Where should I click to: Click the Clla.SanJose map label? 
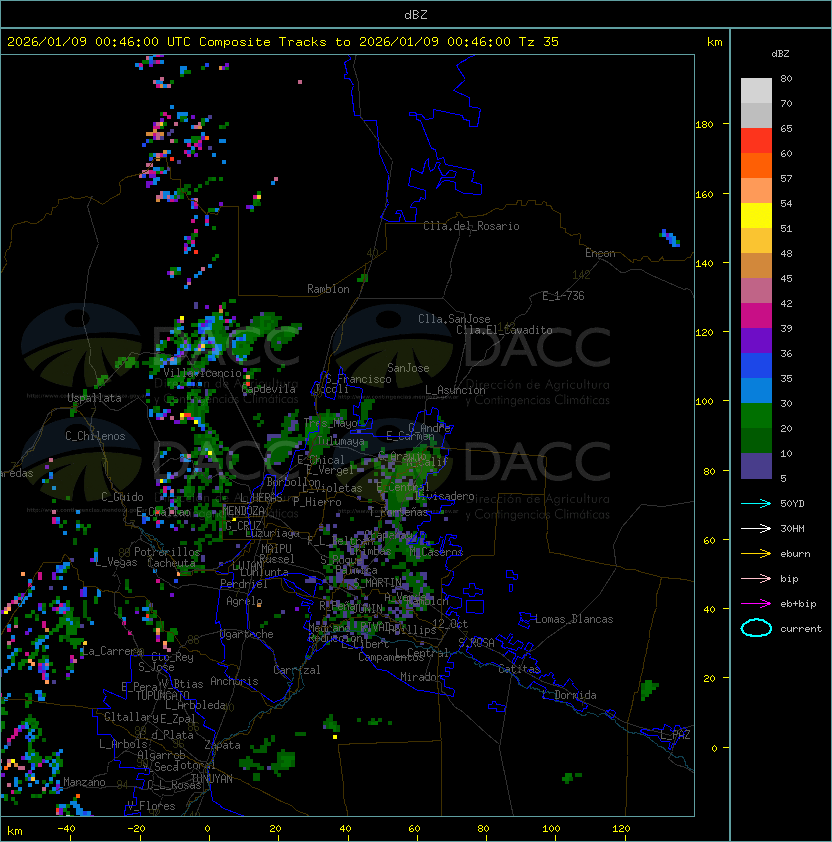point(454,319)
